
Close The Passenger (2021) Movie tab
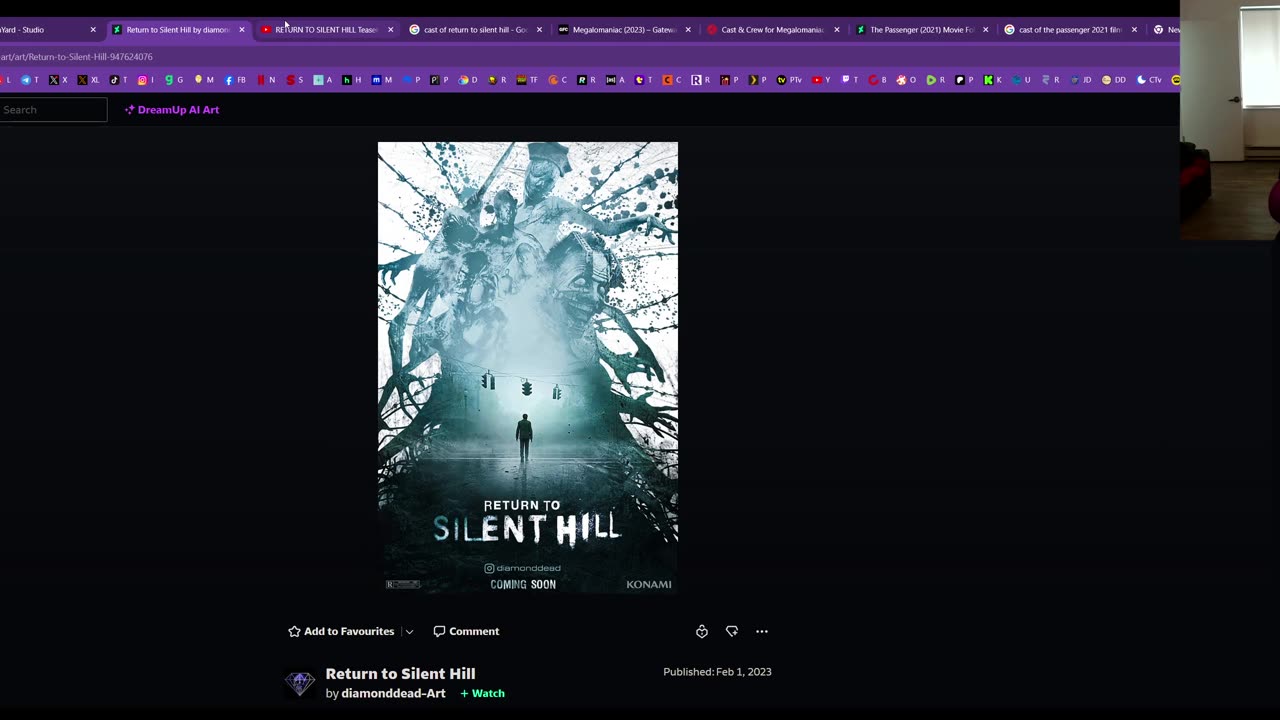pyautogui.click(x=985, y=30)
